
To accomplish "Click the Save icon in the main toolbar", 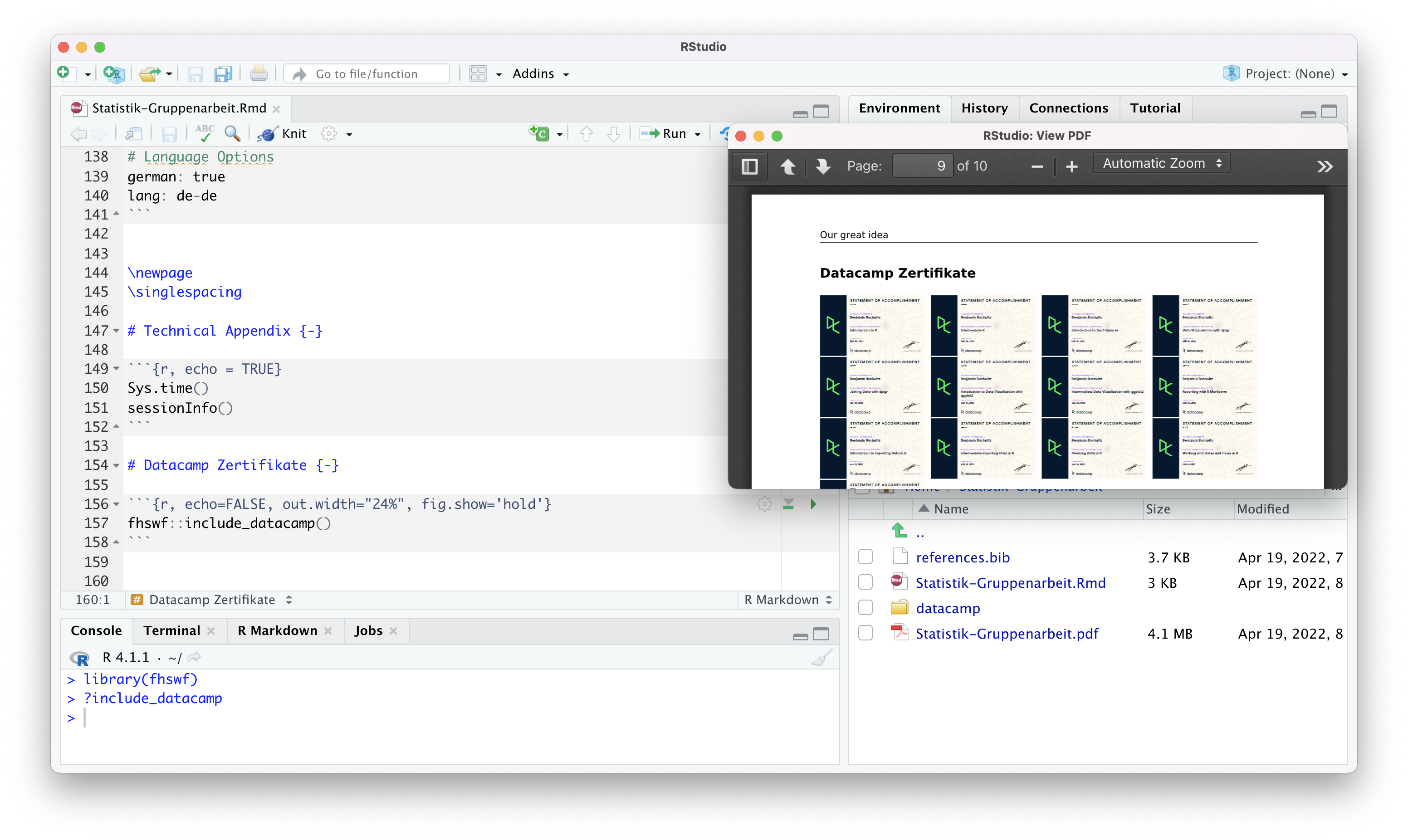I will click(x=195, y=74).
